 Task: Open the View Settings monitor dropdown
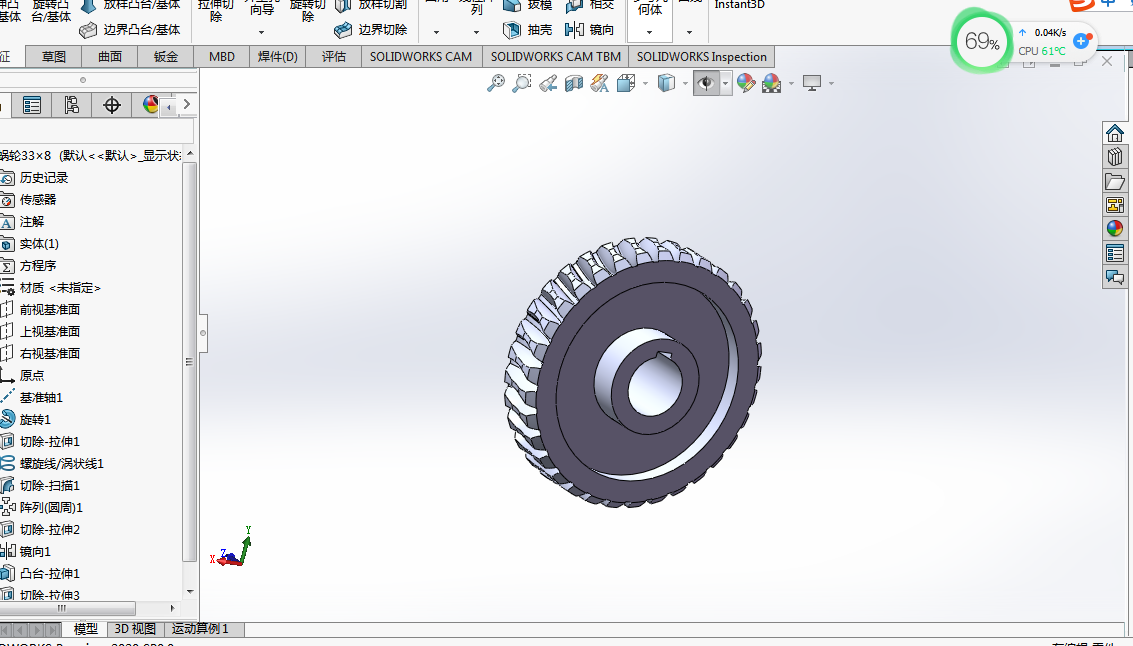[x=813, y=84]
